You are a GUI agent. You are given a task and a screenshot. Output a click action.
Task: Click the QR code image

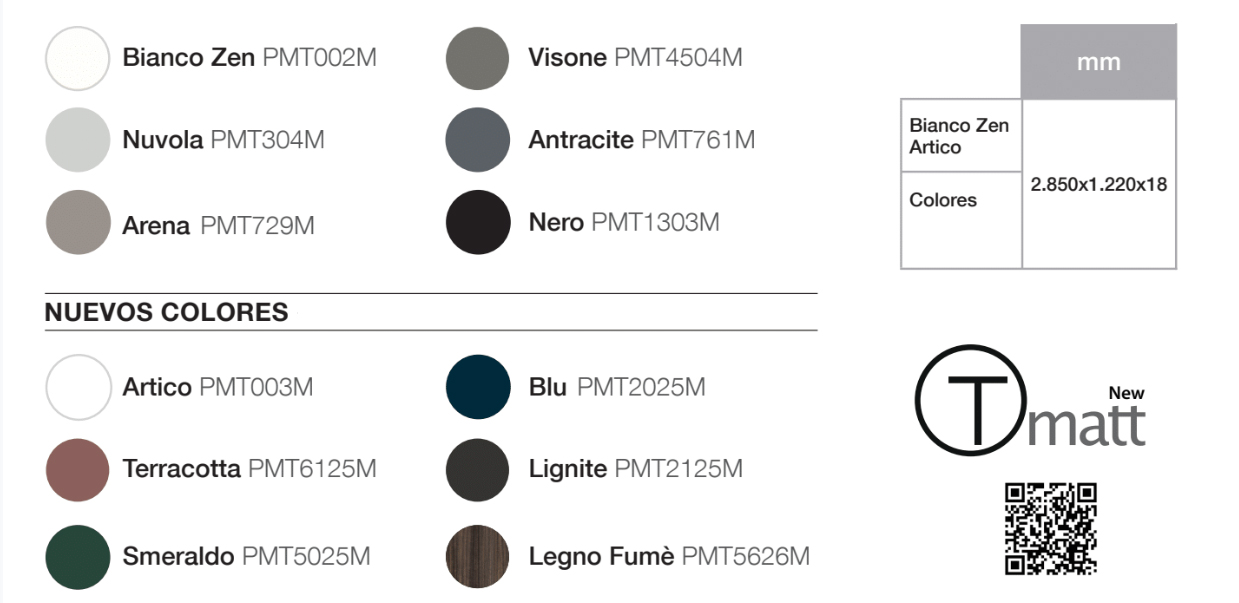coord(1051,529)
